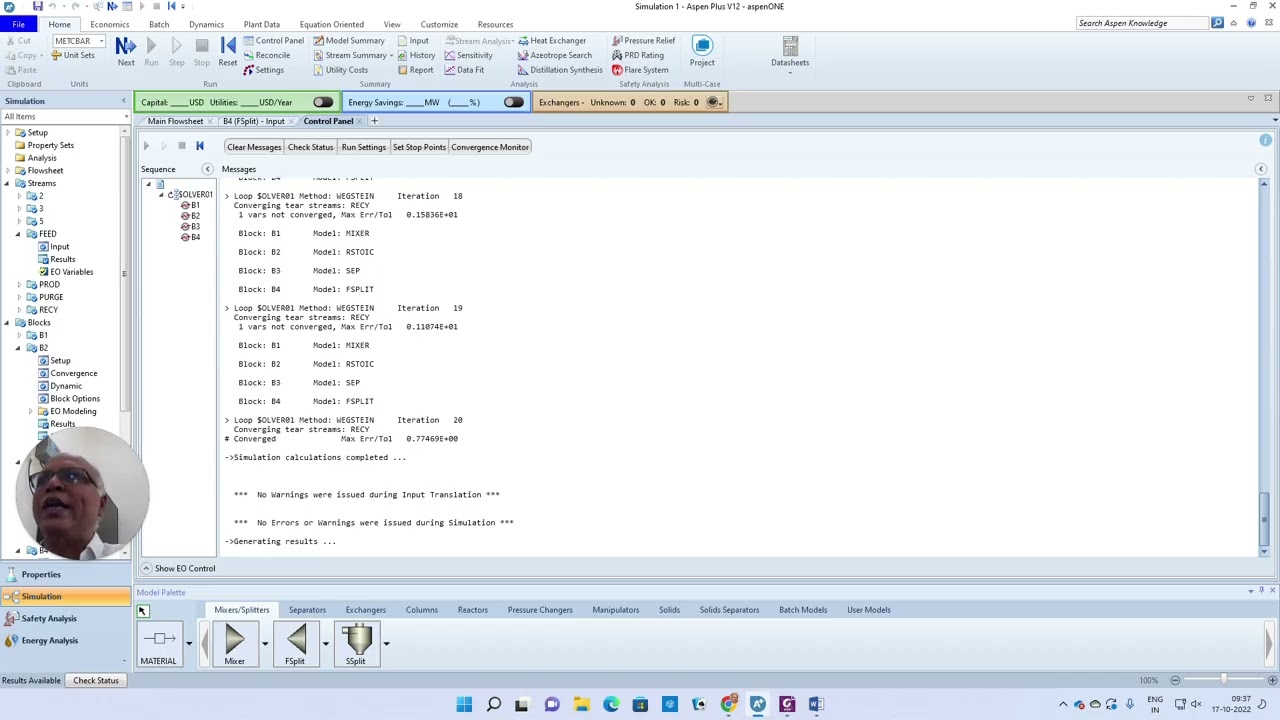Open the Control Panel ribbon button
The image size is (1280, 720).
click(x=273, y=41)
